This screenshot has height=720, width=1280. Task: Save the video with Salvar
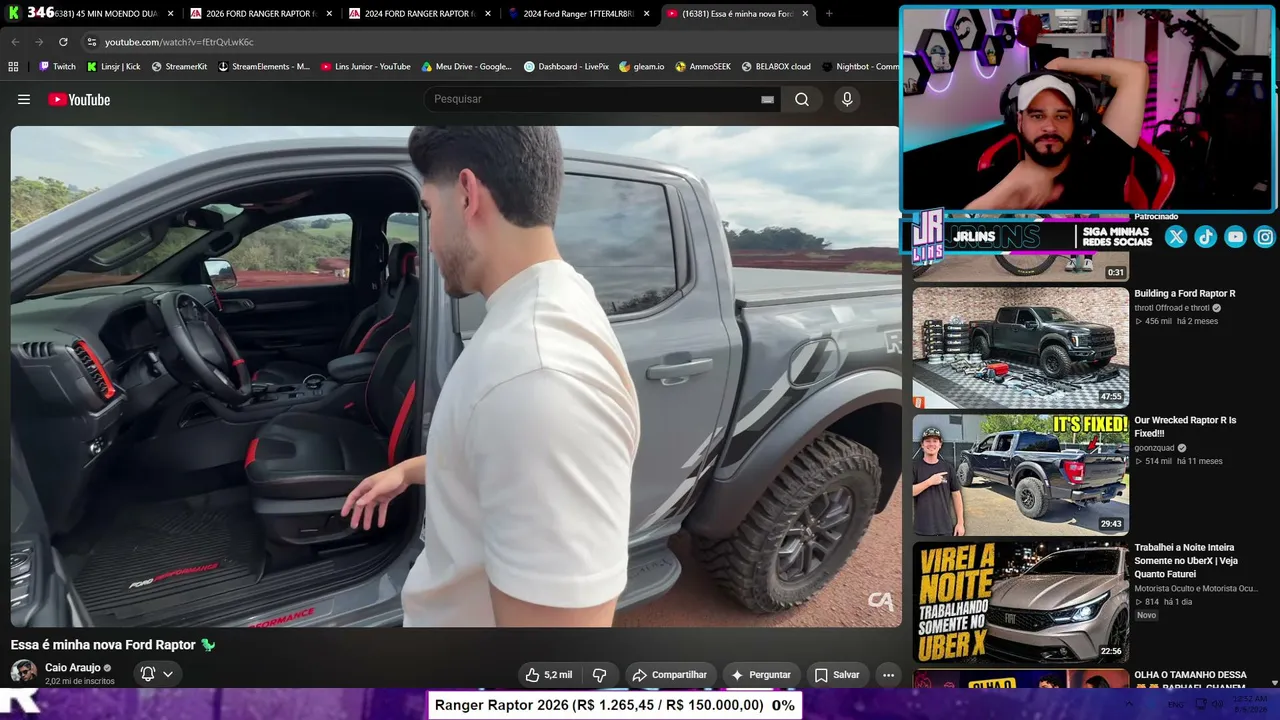(x=837, y=675)
